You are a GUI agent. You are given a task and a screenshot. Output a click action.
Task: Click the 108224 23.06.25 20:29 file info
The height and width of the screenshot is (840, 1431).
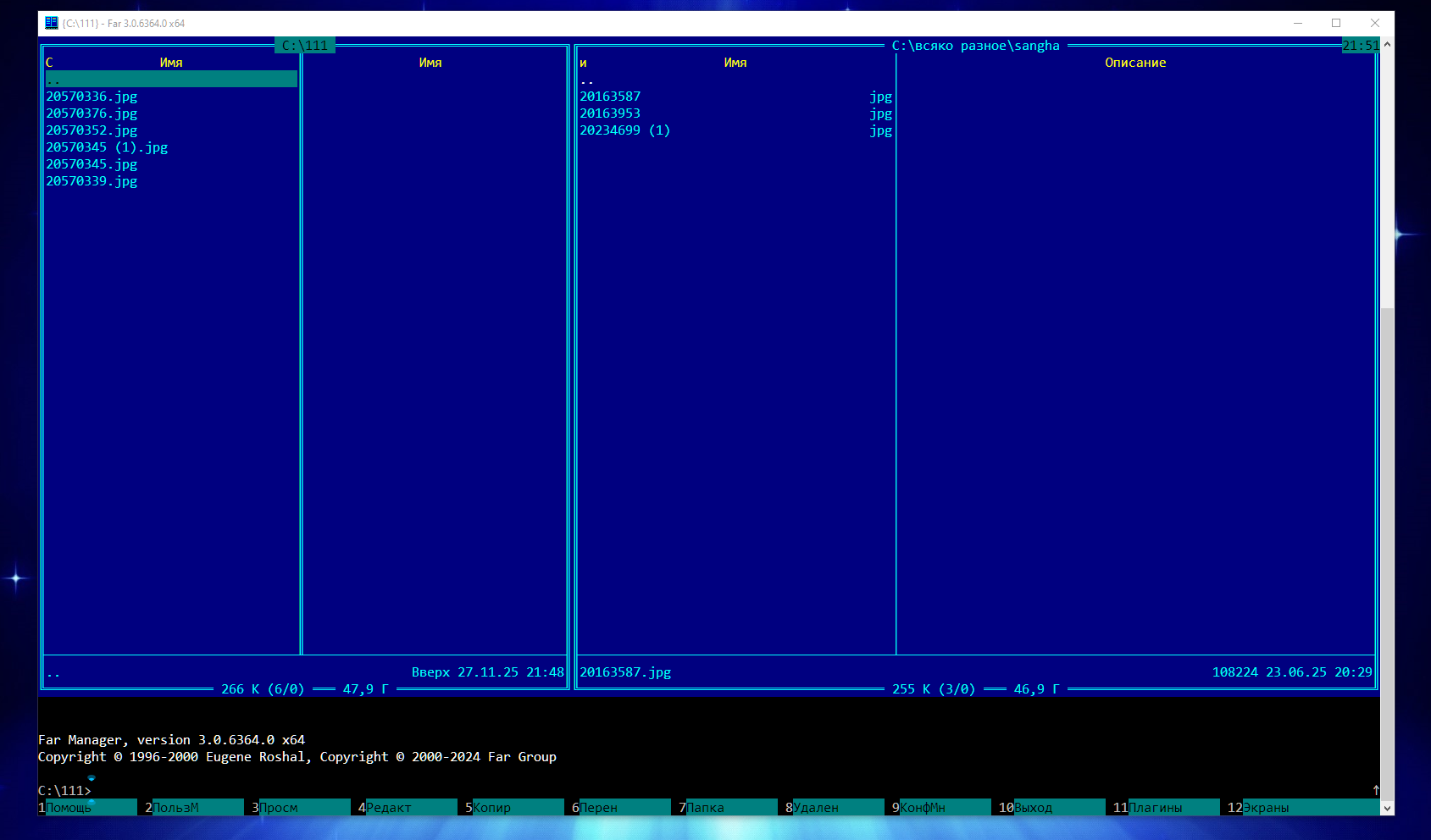coord(1292,672)
